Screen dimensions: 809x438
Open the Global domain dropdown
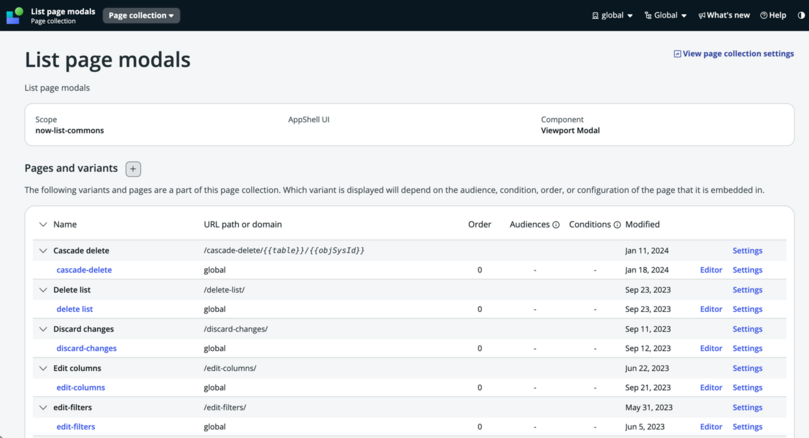pos(666,15)
